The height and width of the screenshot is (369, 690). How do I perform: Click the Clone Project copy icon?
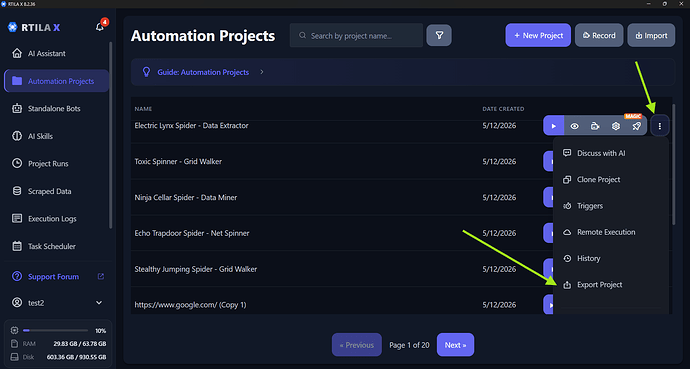(x=567, y=179)
